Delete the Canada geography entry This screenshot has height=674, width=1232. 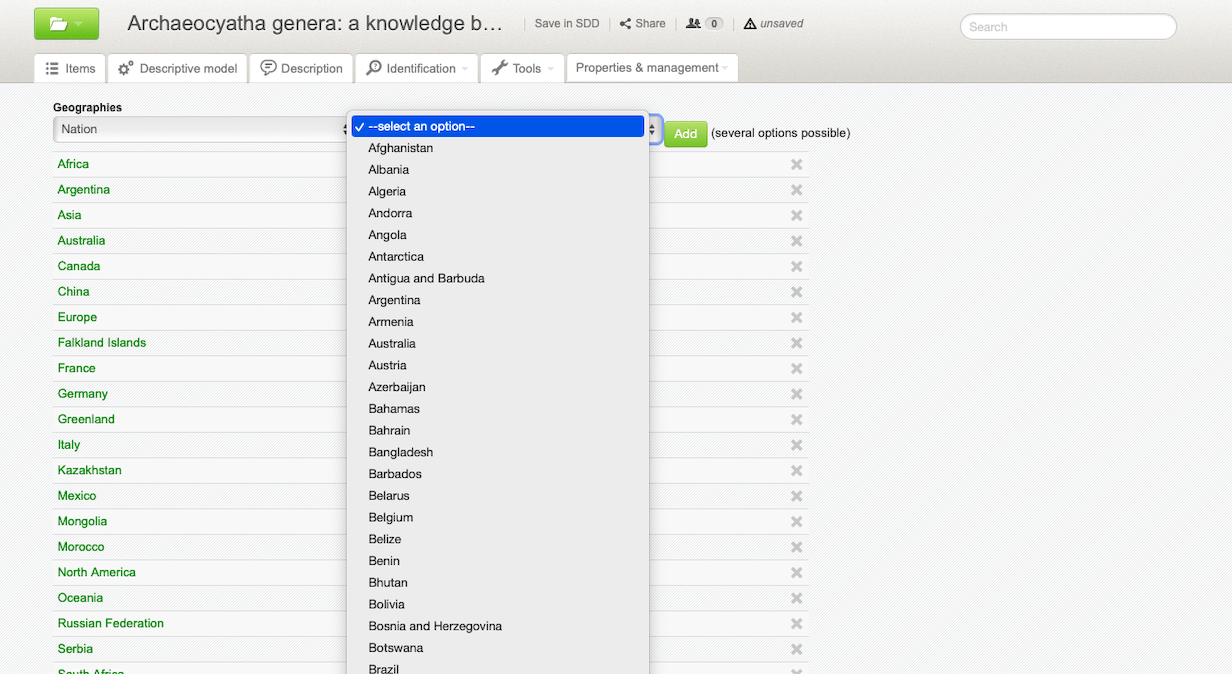coord(796,267)
